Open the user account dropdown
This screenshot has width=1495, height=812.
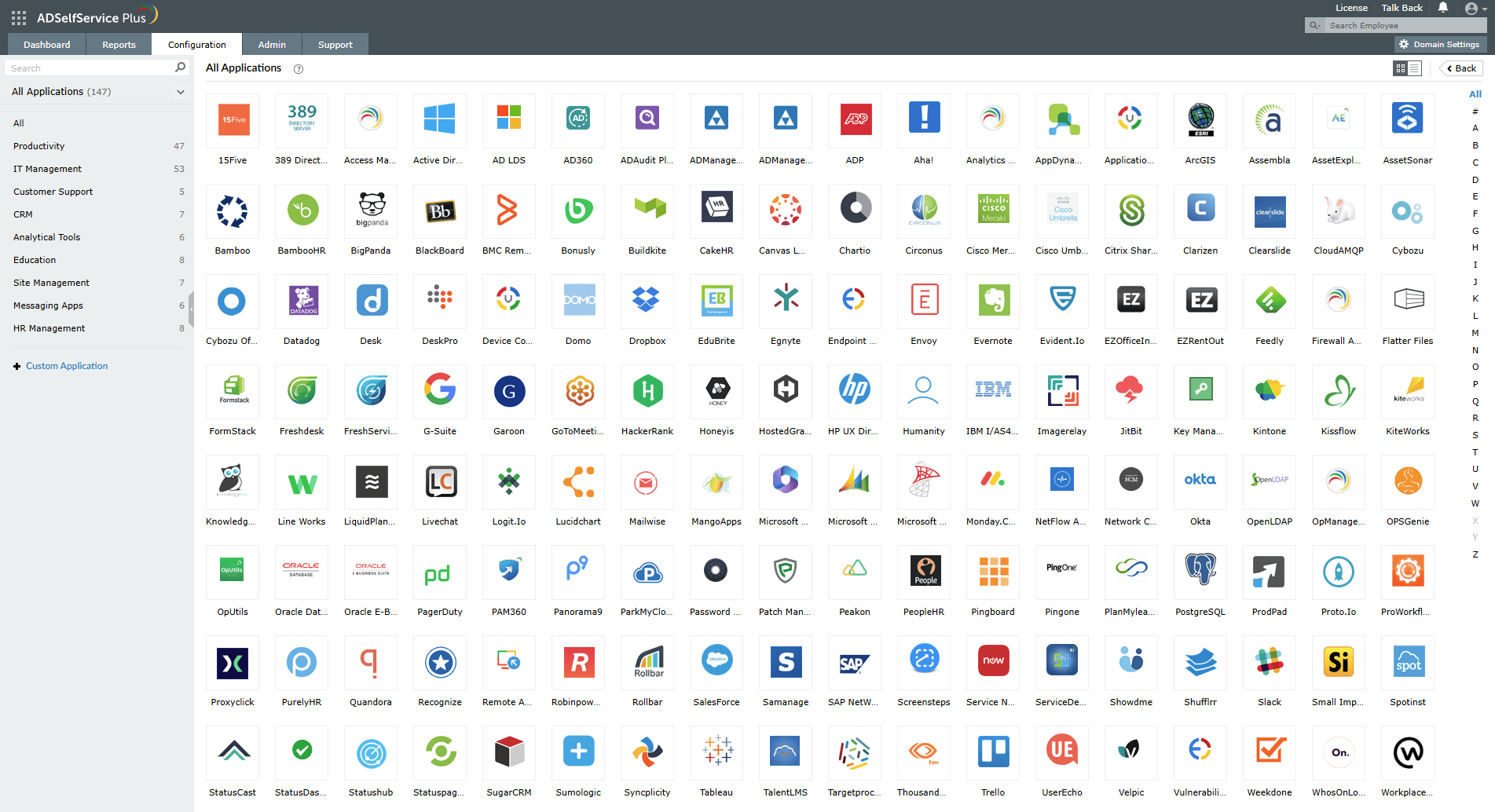pyautogui.click(x=1471, y=8)
